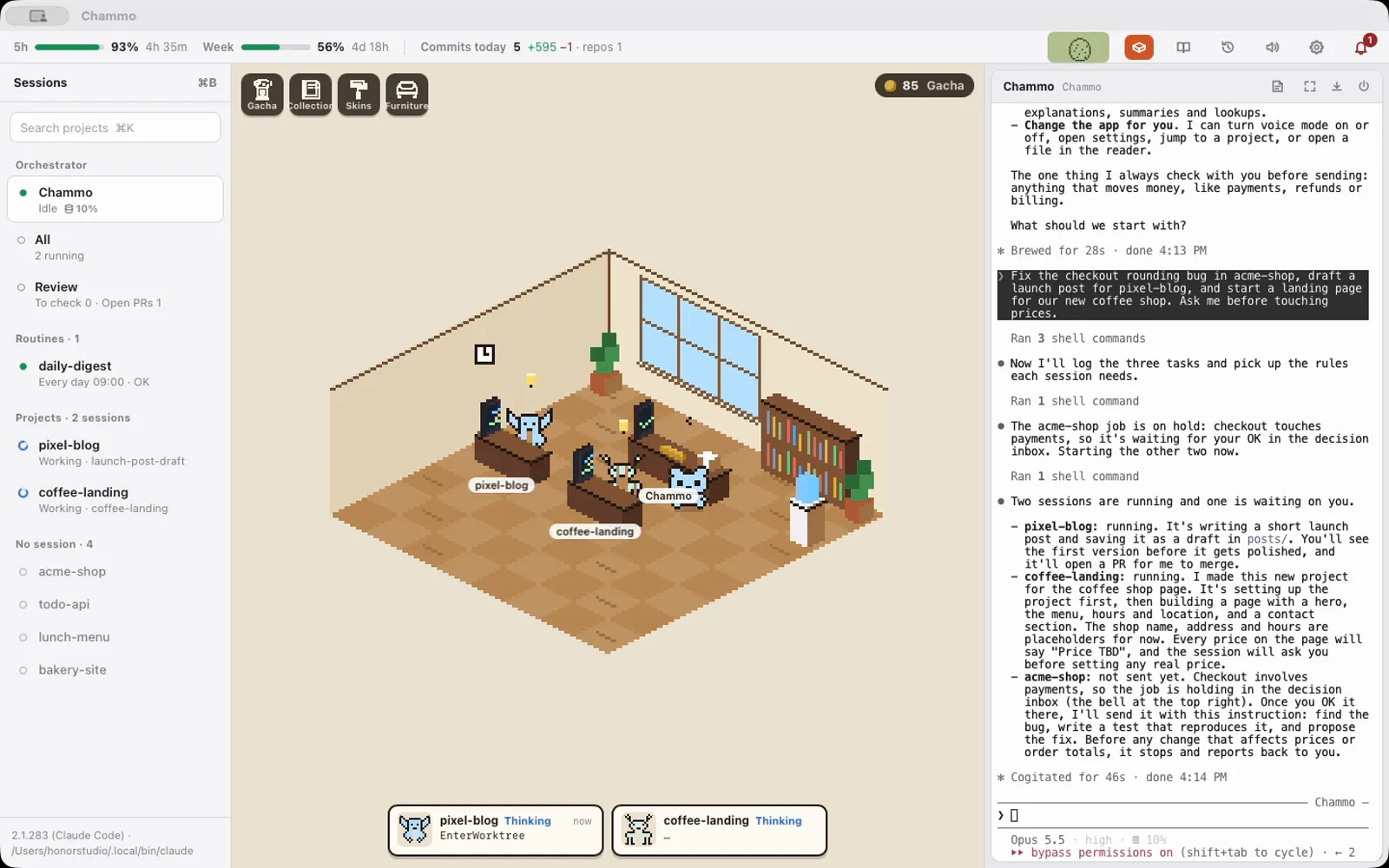Click the green egg avatar button

pos(1078,48)
